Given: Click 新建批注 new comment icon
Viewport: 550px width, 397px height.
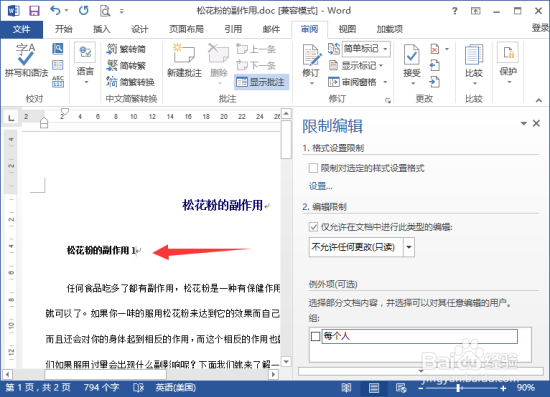Looking at the screenshot, I should [185, 60].
